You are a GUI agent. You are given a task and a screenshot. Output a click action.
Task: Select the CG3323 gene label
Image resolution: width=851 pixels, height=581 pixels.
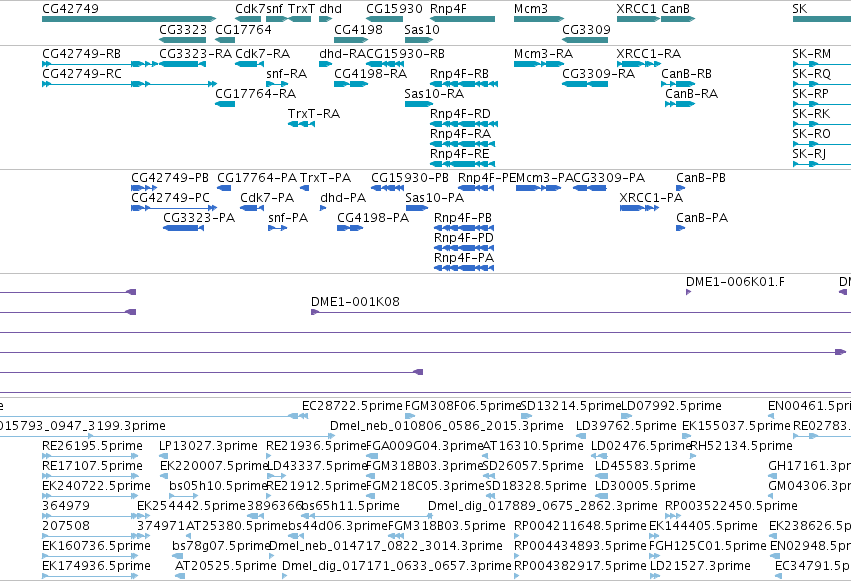tap(183, 29)
